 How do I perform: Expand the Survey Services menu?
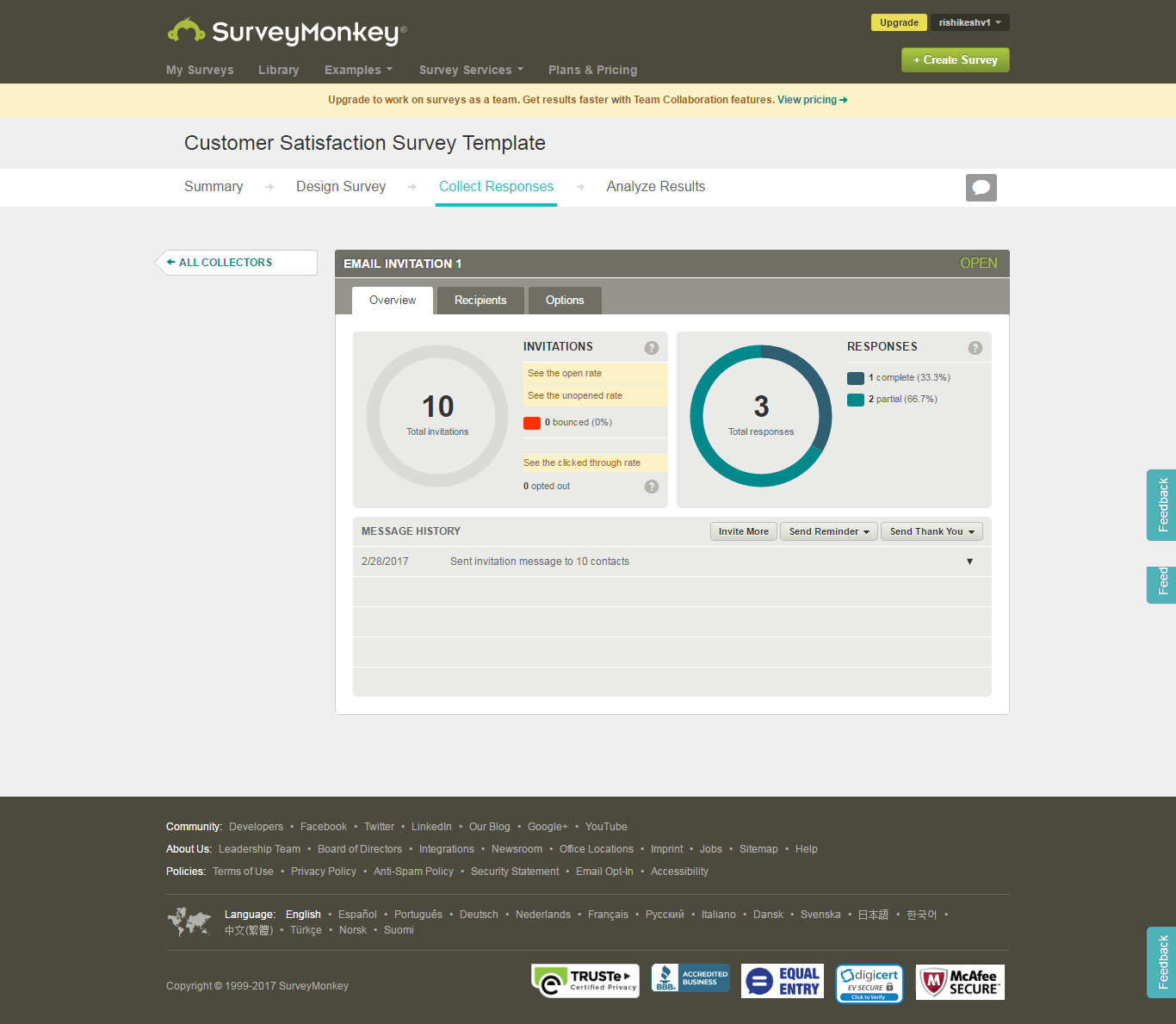(x=471, y=70)
